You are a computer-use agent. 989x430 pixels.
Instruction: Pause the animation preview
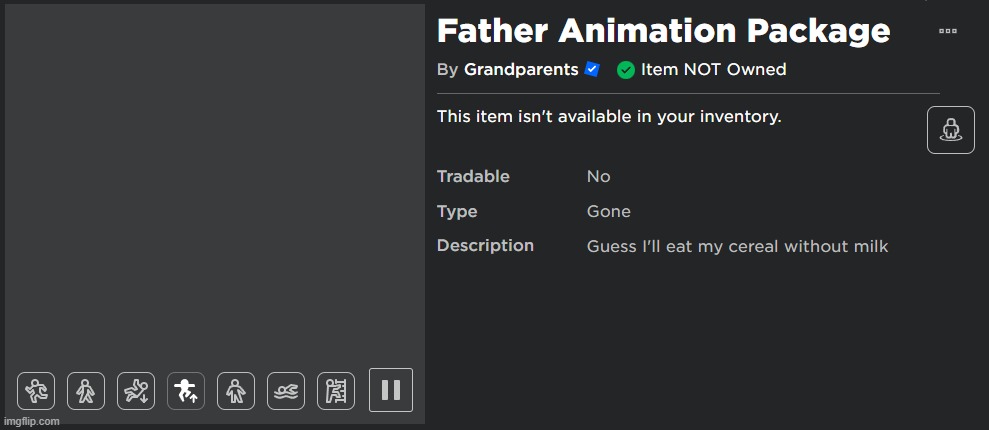click(x=391, y=390)
